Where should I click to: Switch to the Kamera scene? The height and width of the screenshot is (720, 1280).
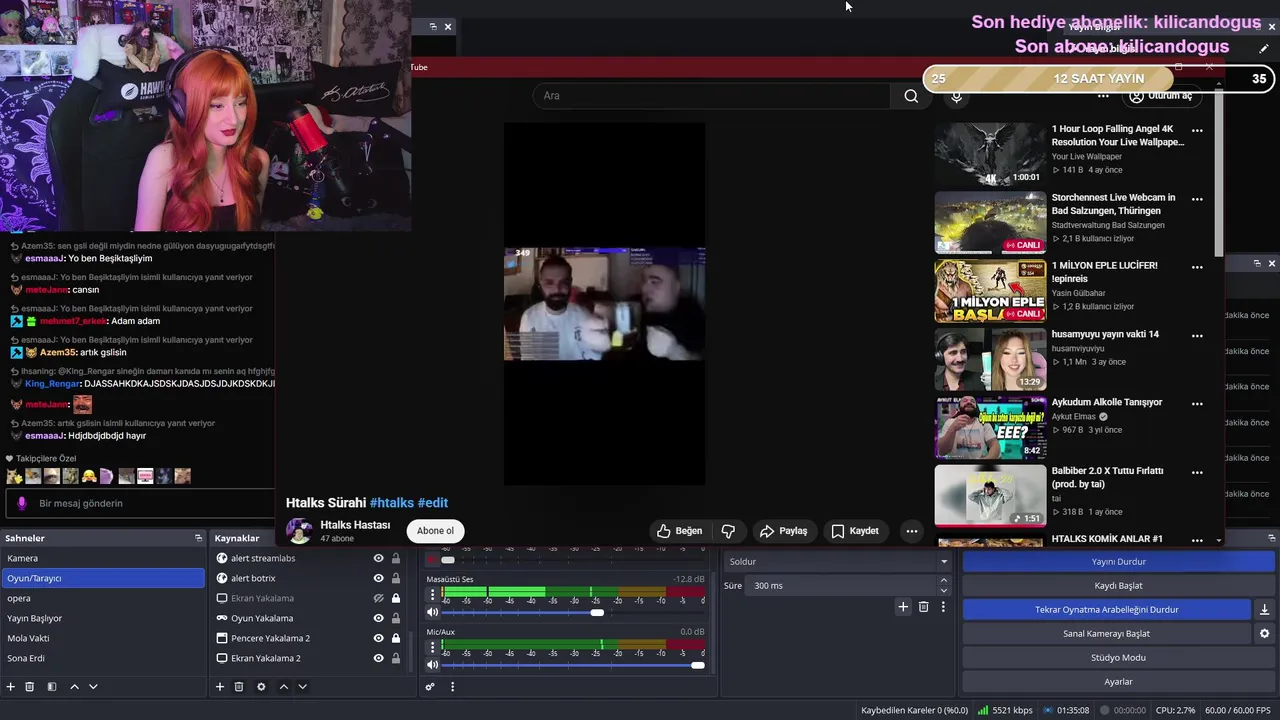102,558
